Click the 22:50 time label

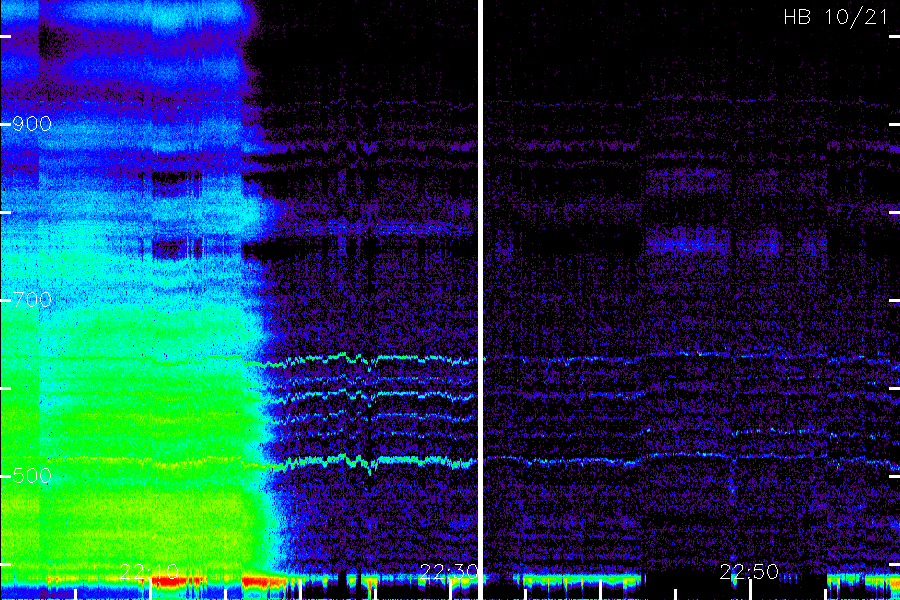click(749, 572)
